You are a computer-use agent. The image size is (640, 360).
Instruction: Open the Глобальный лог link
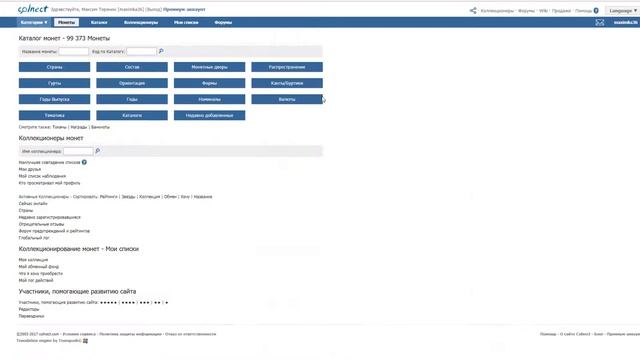pos(34,238)
